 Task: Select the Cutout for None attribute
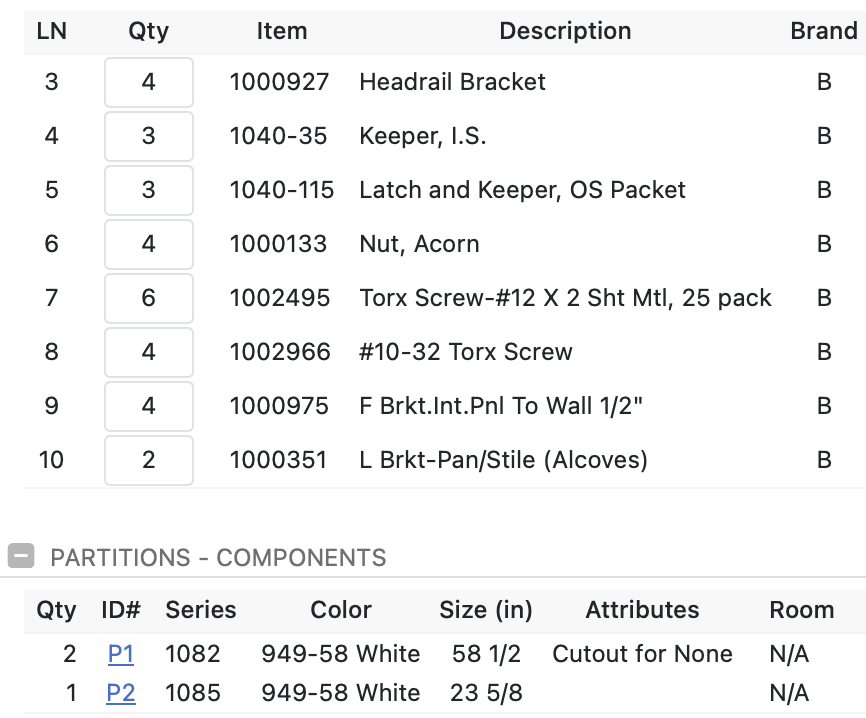(x=642, y=654)
